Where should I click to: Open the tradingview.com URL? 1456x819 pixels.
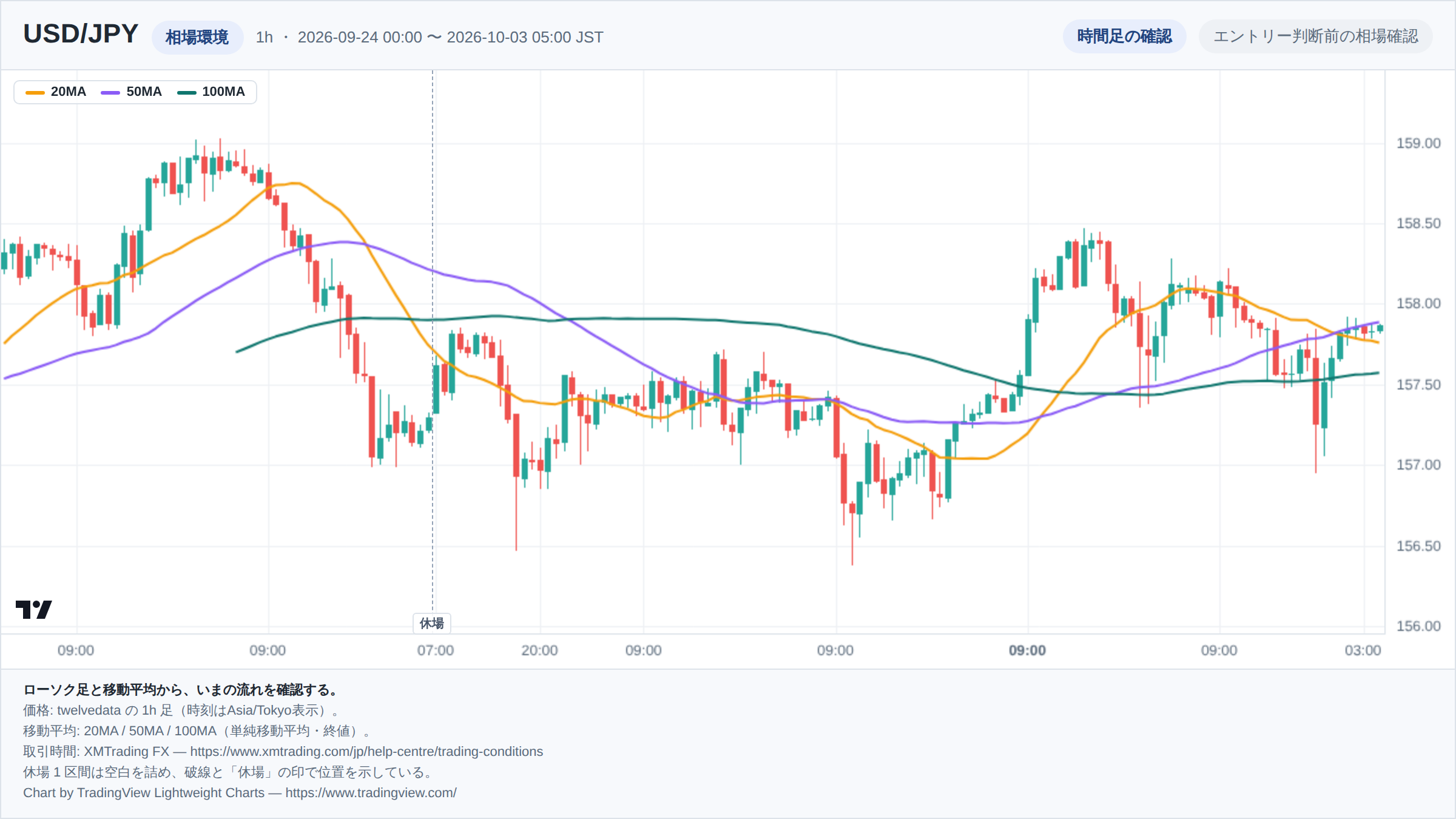[x=371, y=793]
